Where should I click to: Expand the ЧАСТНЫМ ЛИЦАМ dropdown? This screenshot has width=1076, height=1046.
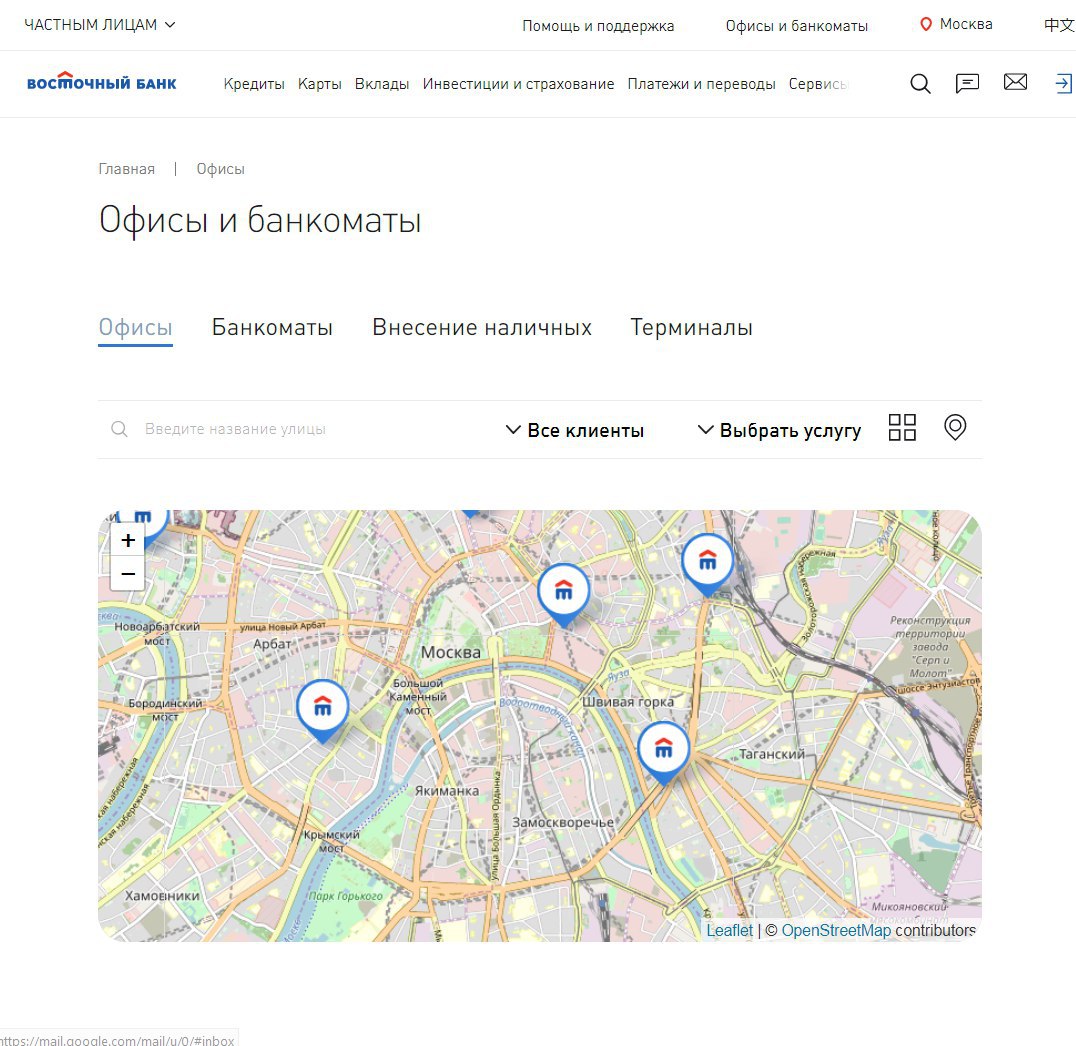click(x=100, y=25)
